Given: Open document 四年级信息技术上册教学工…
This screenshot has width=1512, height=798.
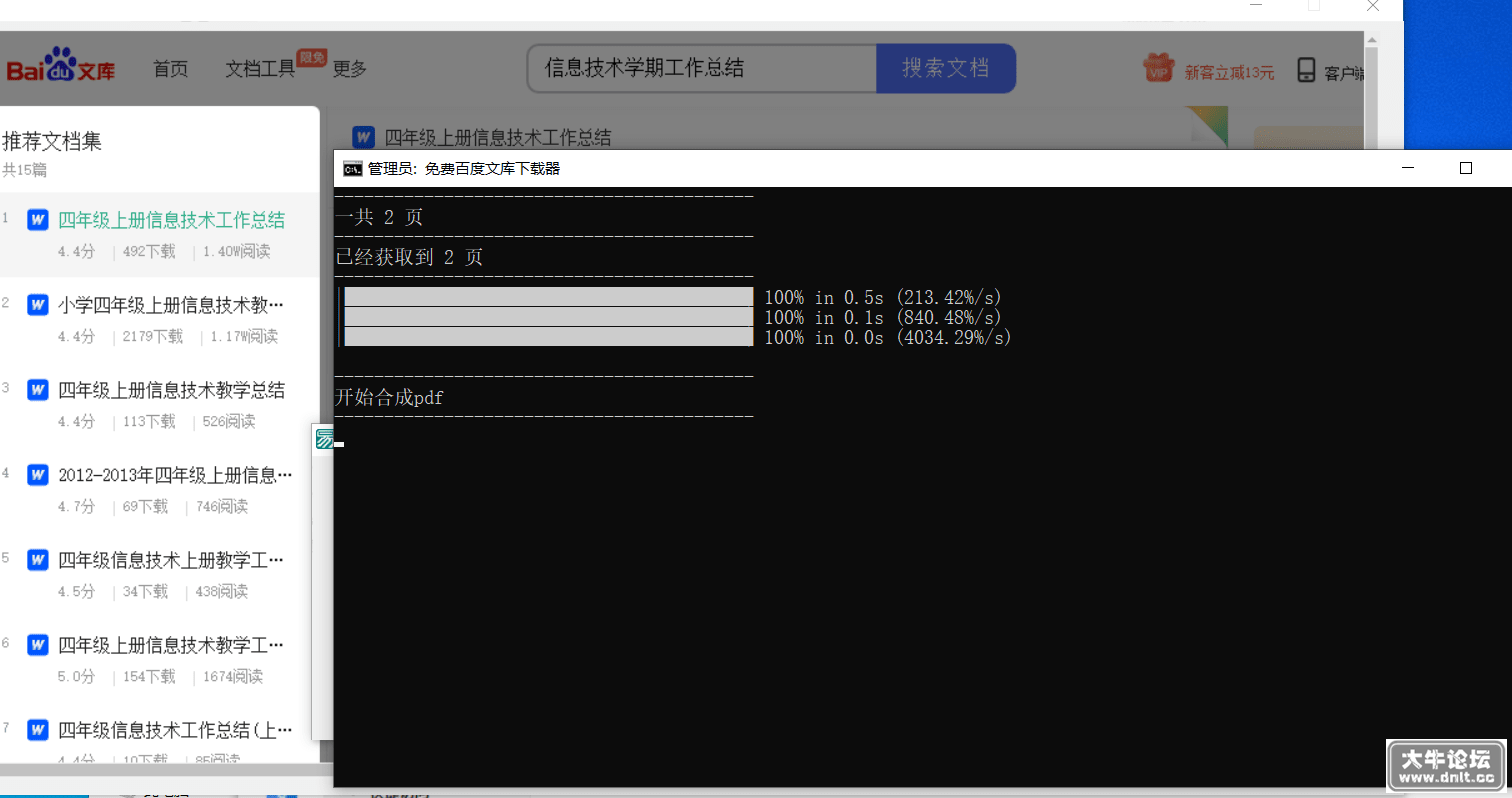Looking at the screenshot, I should [171, 560].
